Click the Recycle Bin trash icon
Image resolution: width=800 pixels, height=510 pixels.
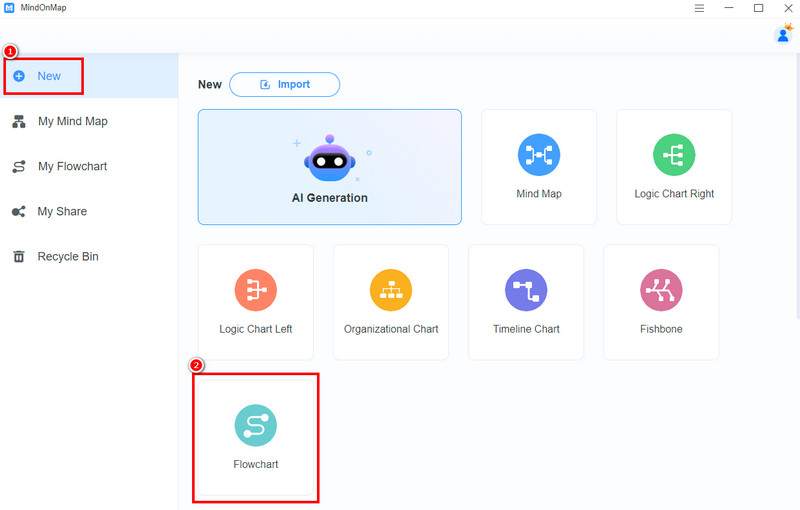pos(18,256)
